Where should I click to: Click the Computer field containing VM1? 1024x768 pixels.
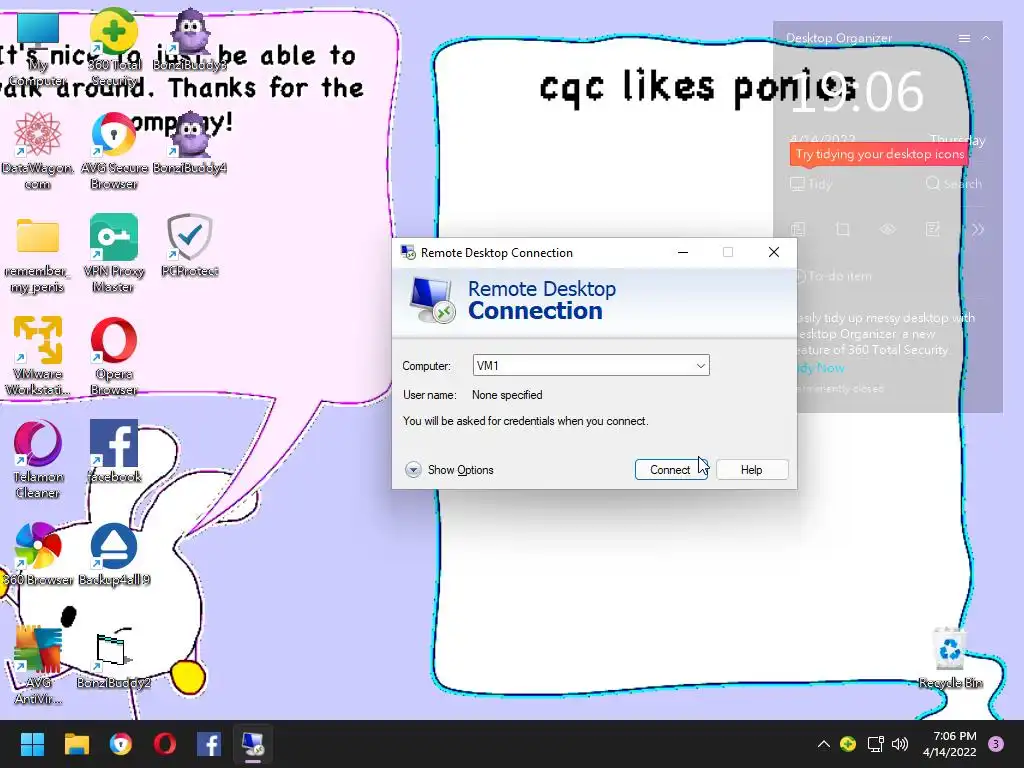[591, 366]
